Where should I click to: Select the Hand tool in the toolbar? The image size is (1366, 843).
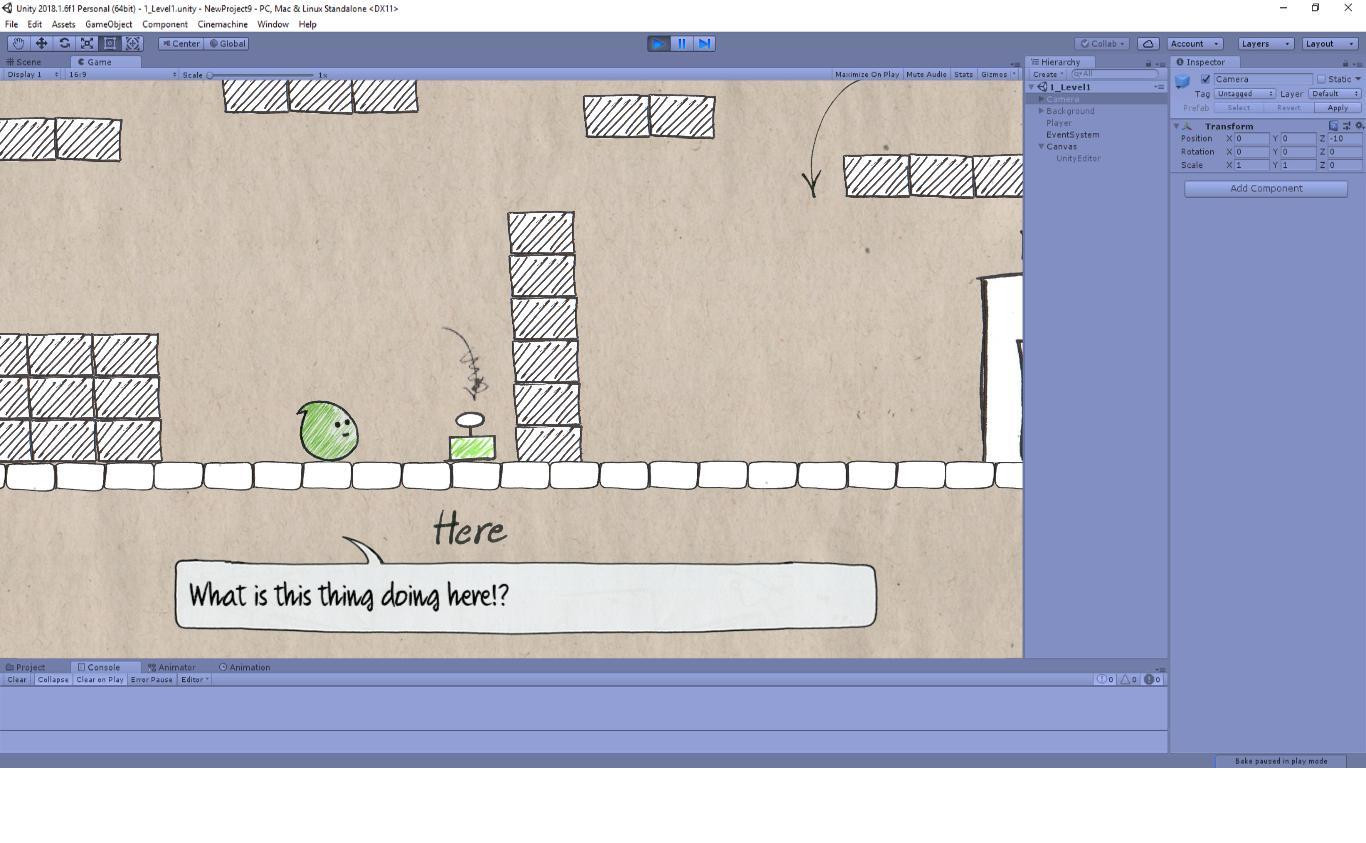(18, 43)
